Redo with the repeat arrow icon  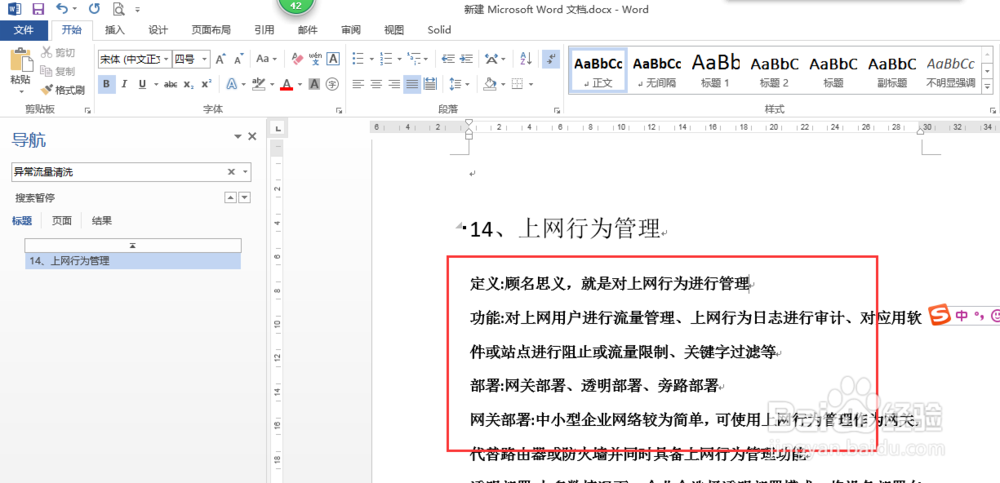94,9
